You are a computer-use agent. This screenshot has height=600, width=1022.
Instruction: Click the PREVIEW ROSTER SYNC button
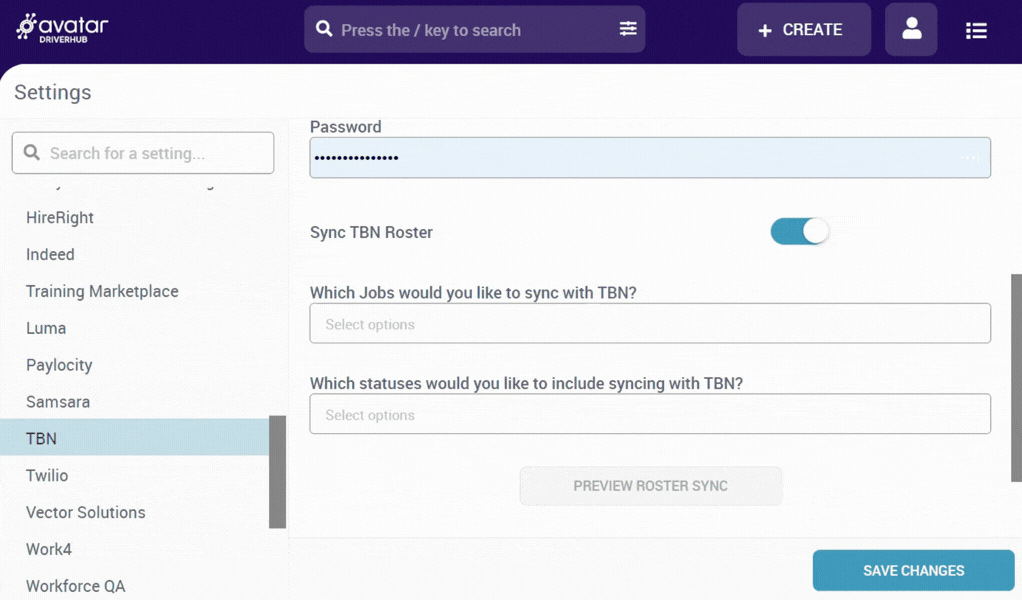click(650, 486)
